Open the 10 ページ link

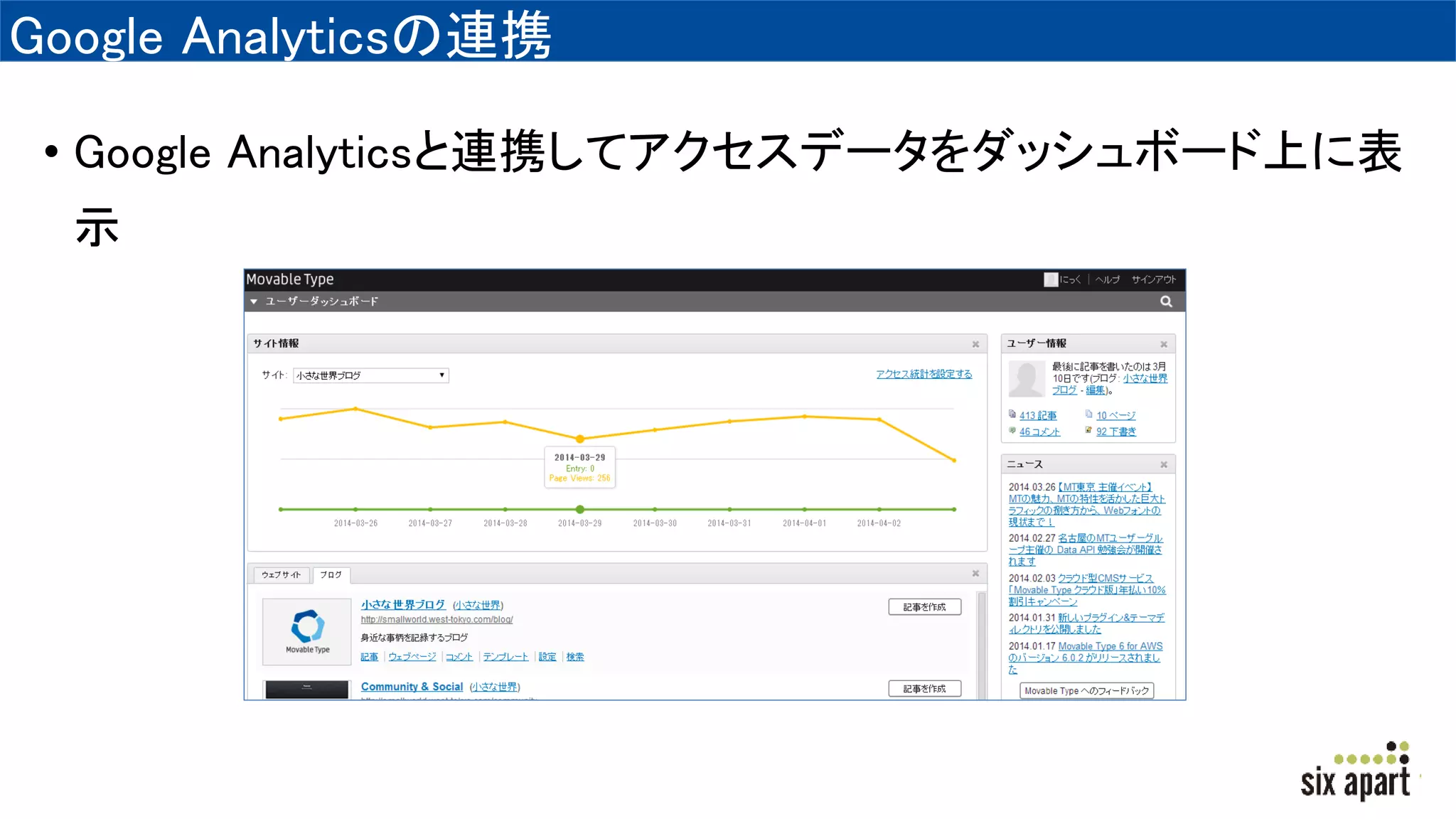[x=1115, y=416]
